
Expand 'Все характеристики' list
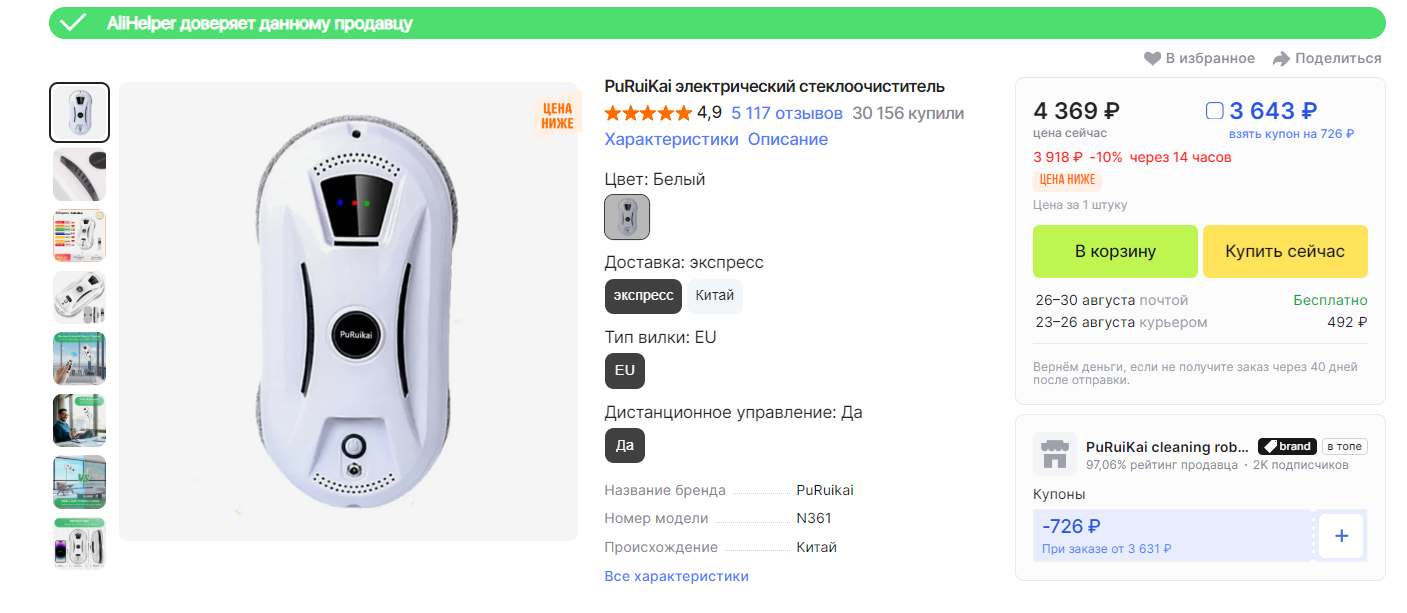(x=676, y=576)
